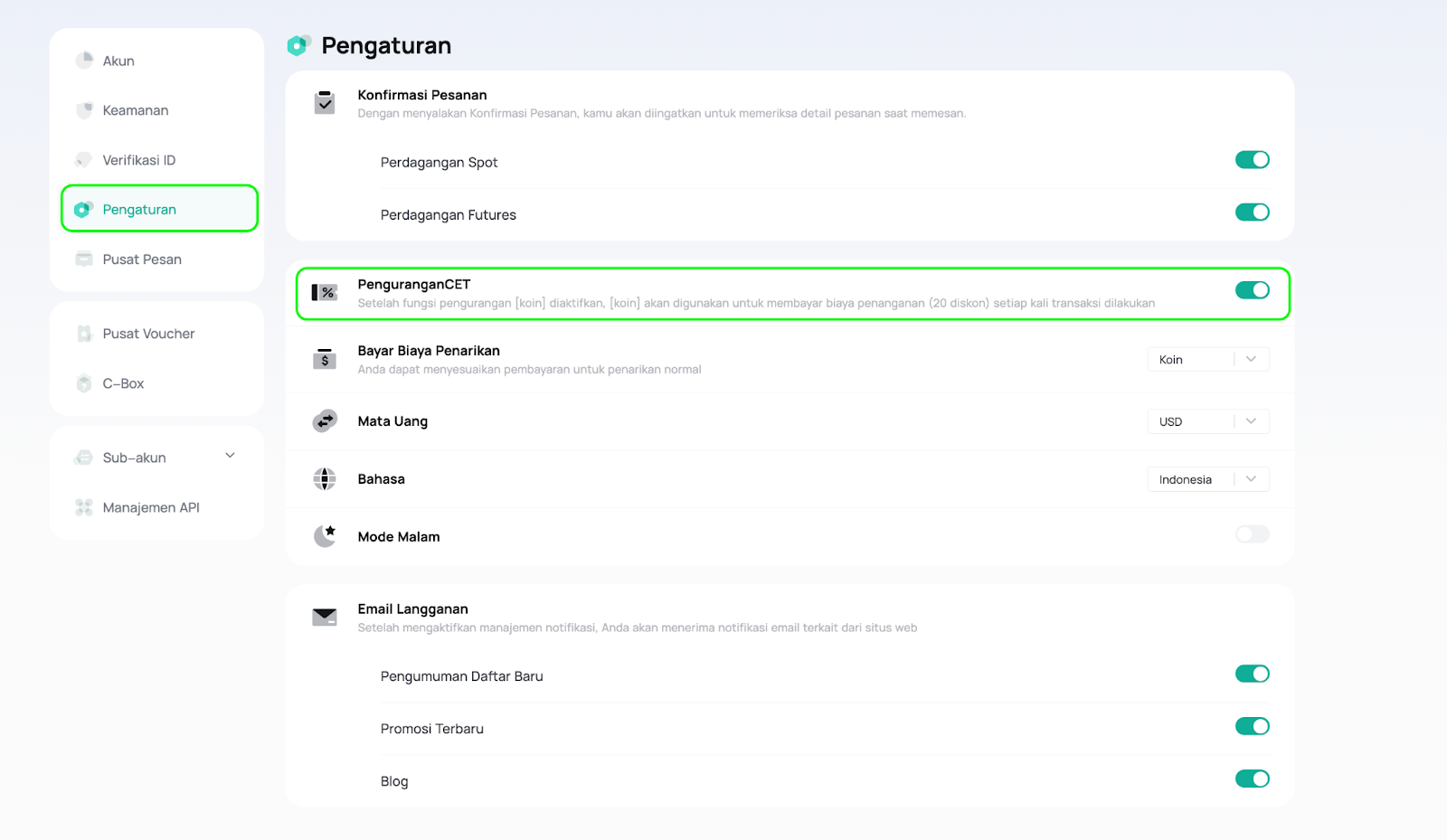Toggle Perdagangan Spot confirmation switch
1447x840 pixels.
coord(1253,160)
